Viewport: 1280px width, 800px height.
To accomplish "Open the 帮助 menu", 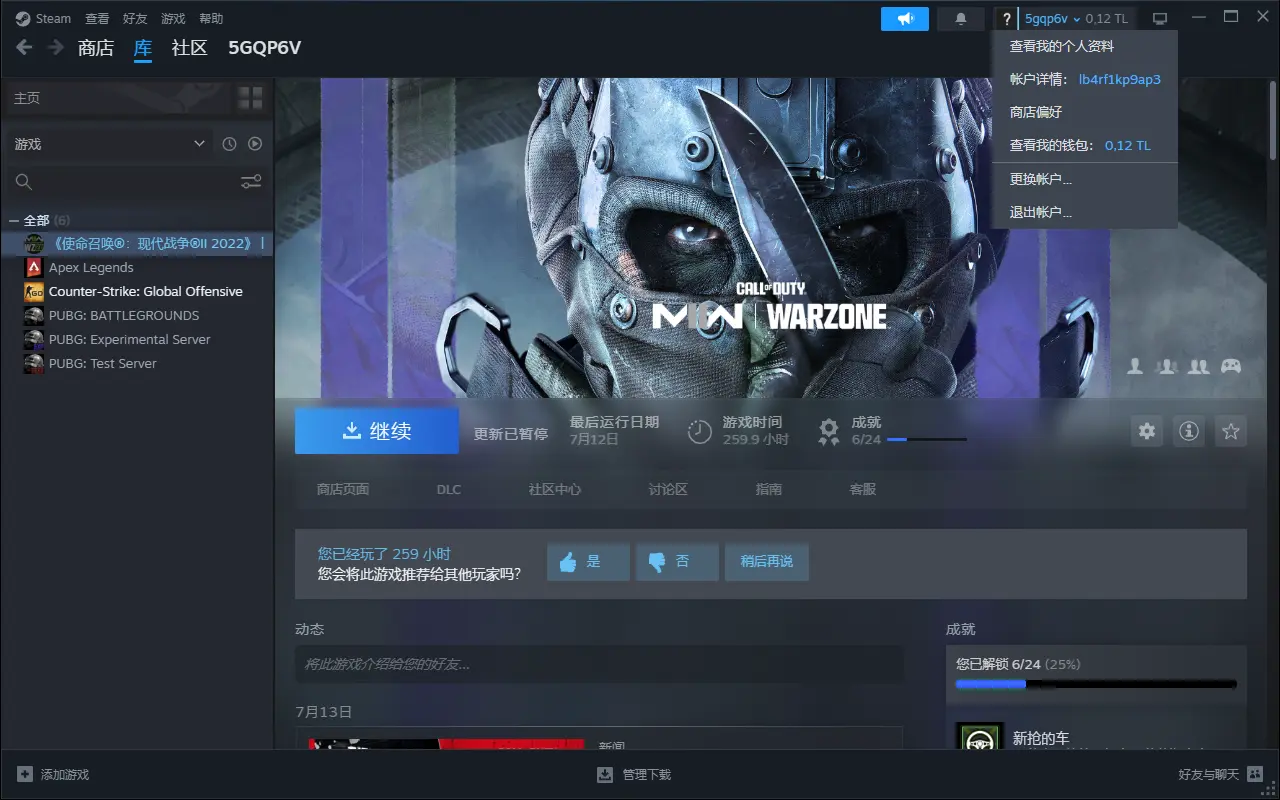I will tap(211, 19).
